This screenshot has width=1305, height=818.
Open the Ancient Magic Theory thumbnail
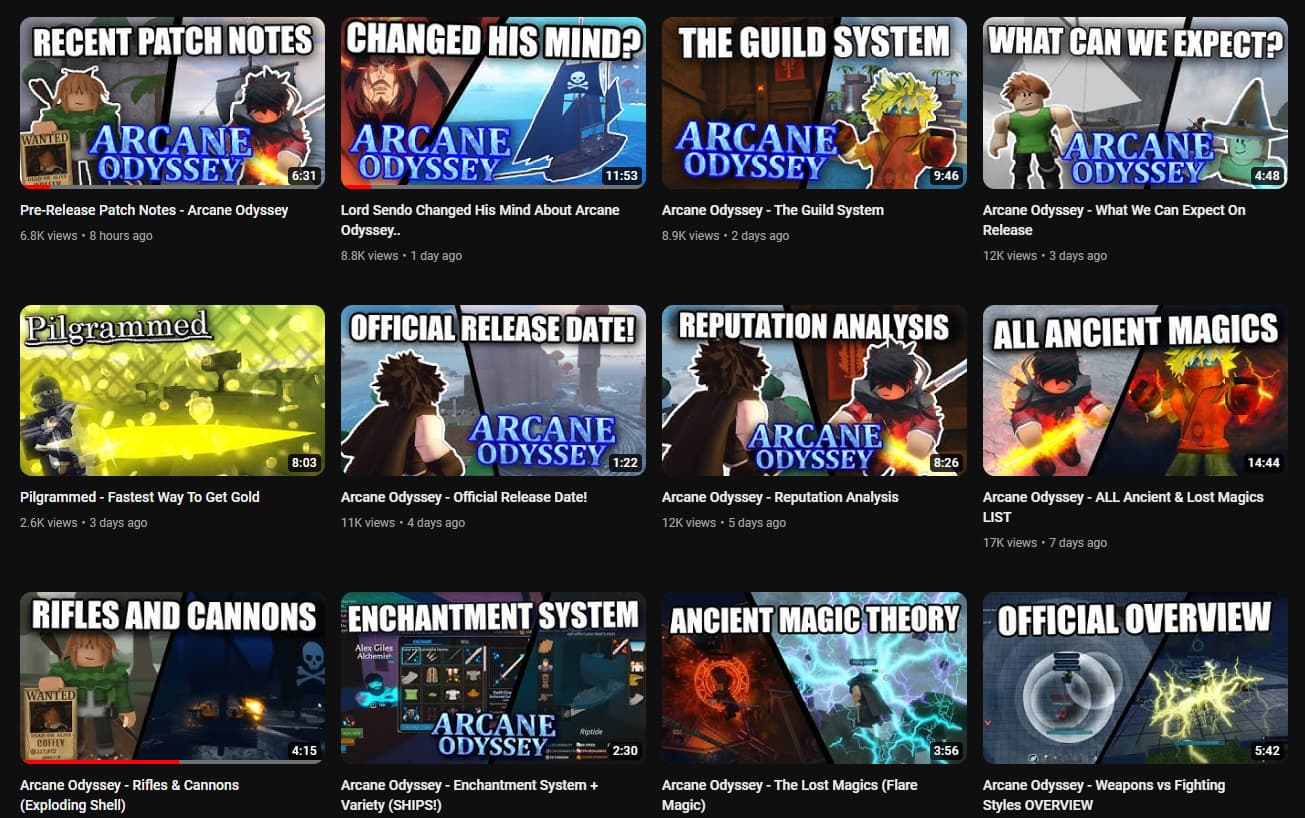pos(814,678)
